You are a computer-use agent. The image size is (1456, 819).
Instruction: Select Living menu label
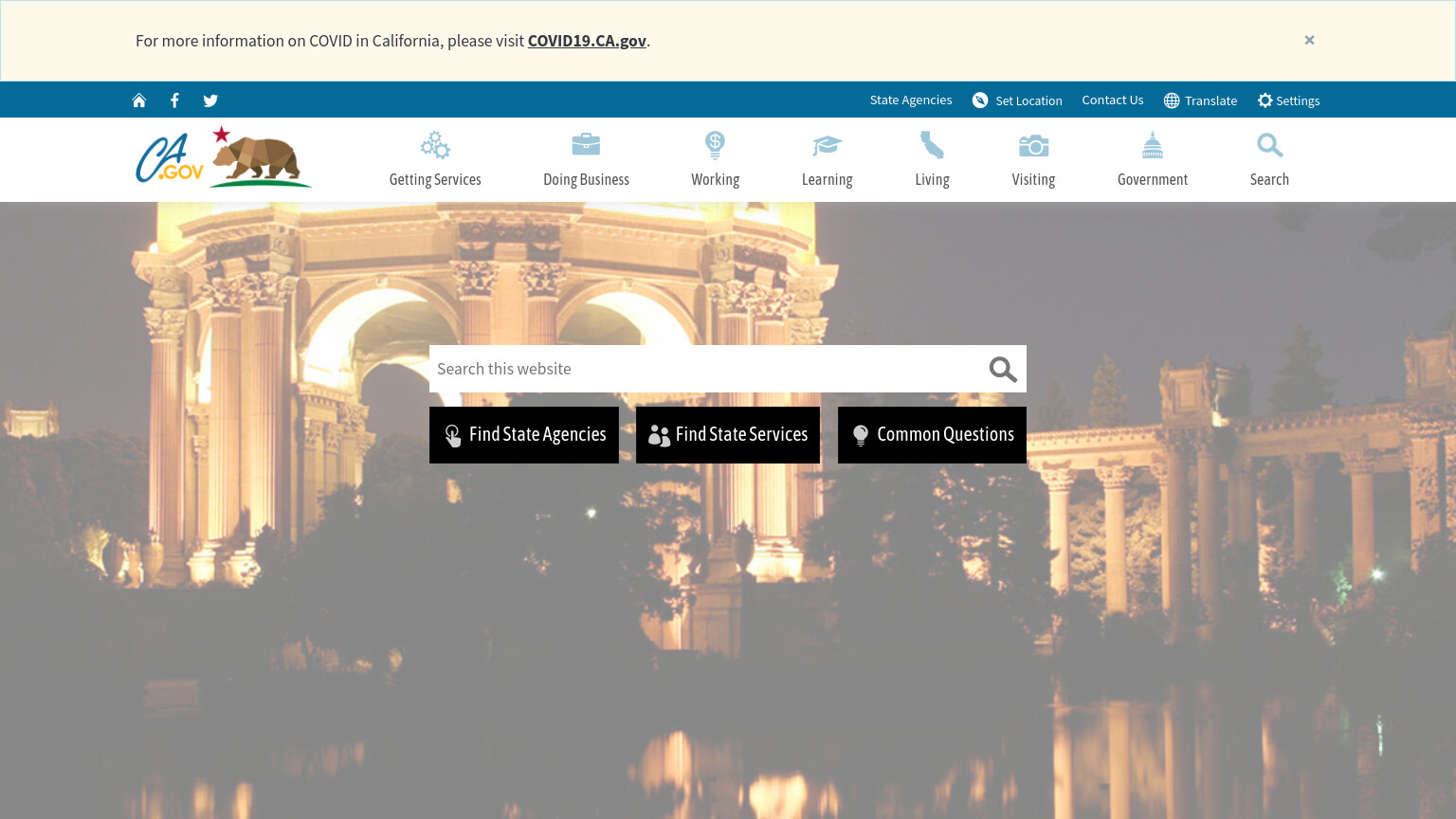click(932, 179)
